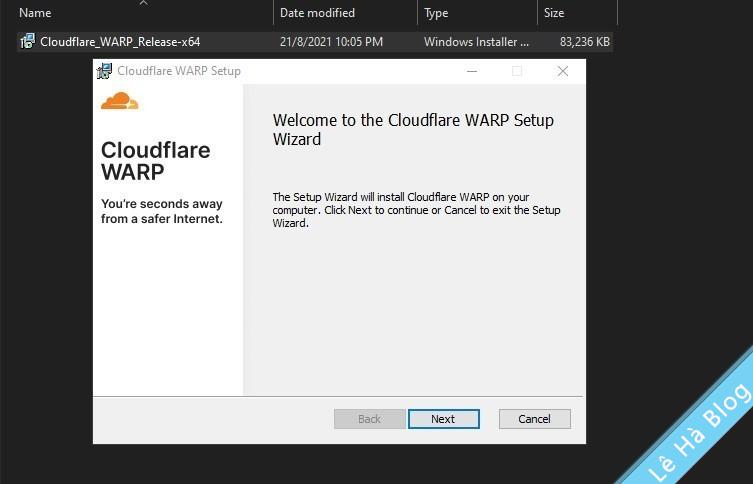Screen dimensions: 753x484
Task: Select the Cloudflare_WARP_Release-x64 file icon
Action: pyautogui.click(x=28, y=42)
